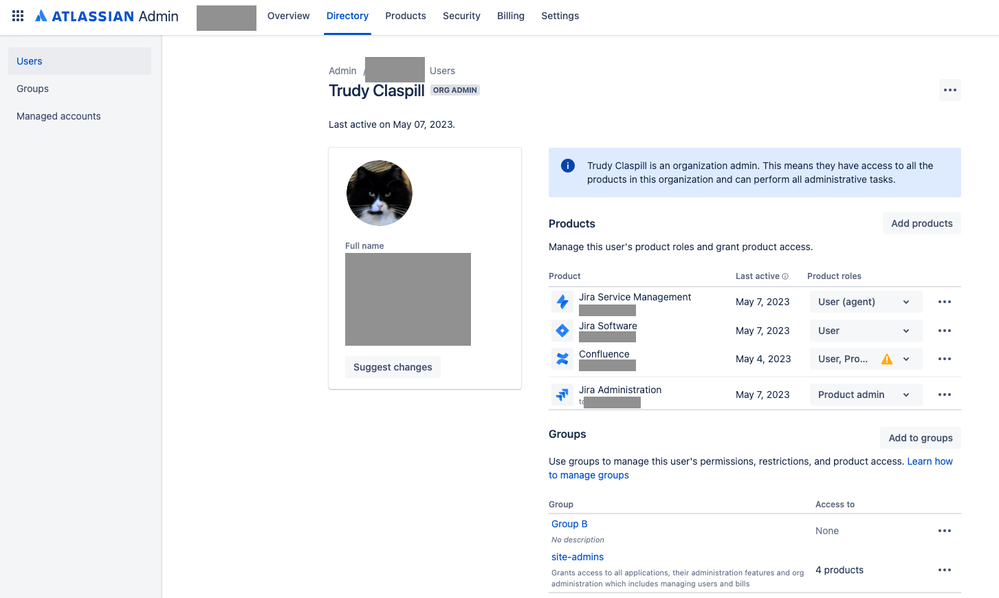
Task: Expand the Jira Software User role dropdown
Action: point(866,331)
